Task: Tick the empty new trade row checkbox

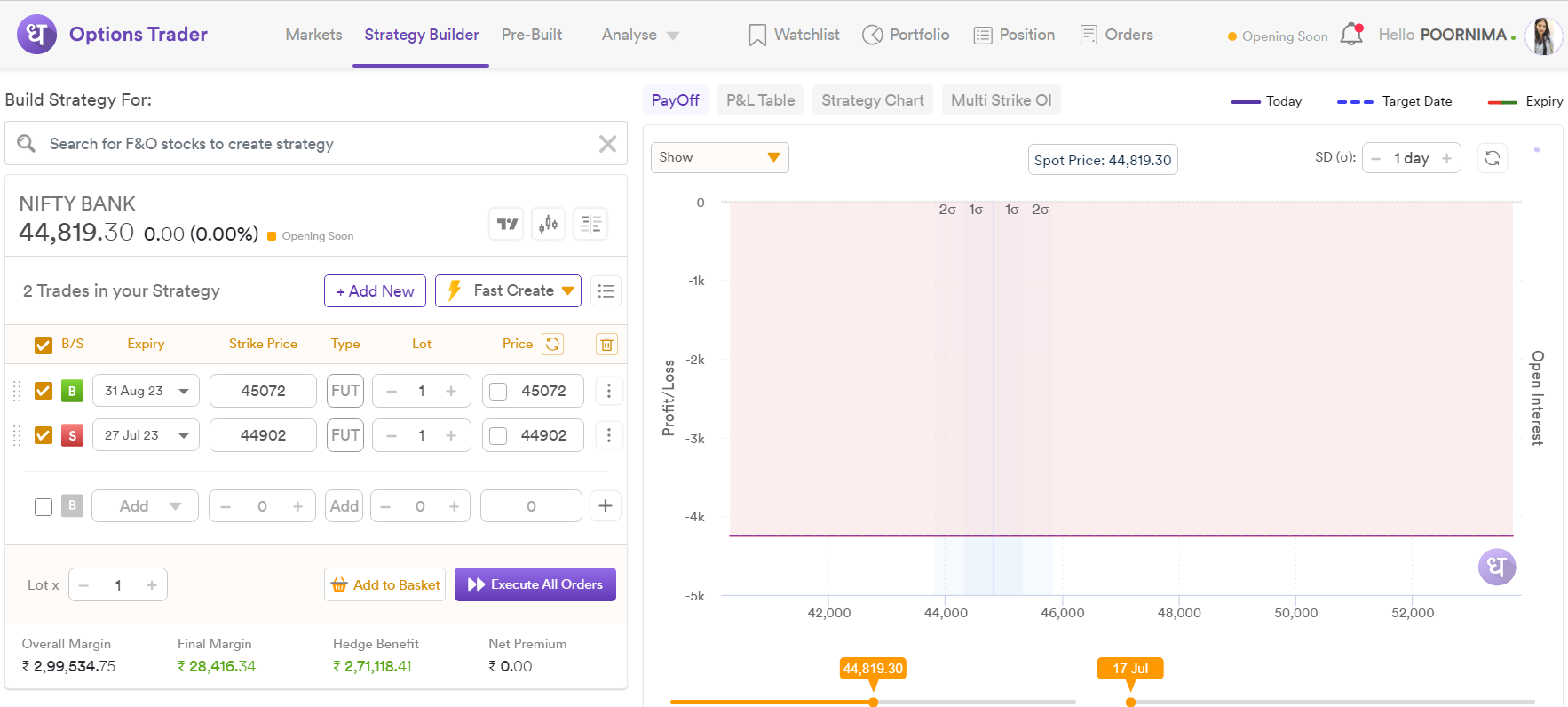Action: pos(44,506)
